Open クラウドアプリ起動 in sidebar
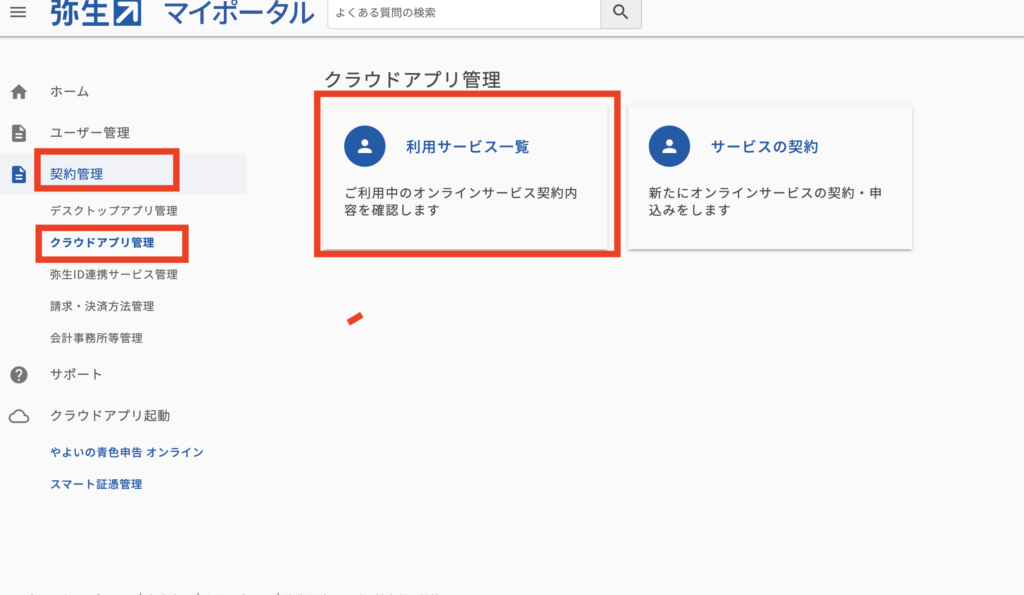 point(110,416)
